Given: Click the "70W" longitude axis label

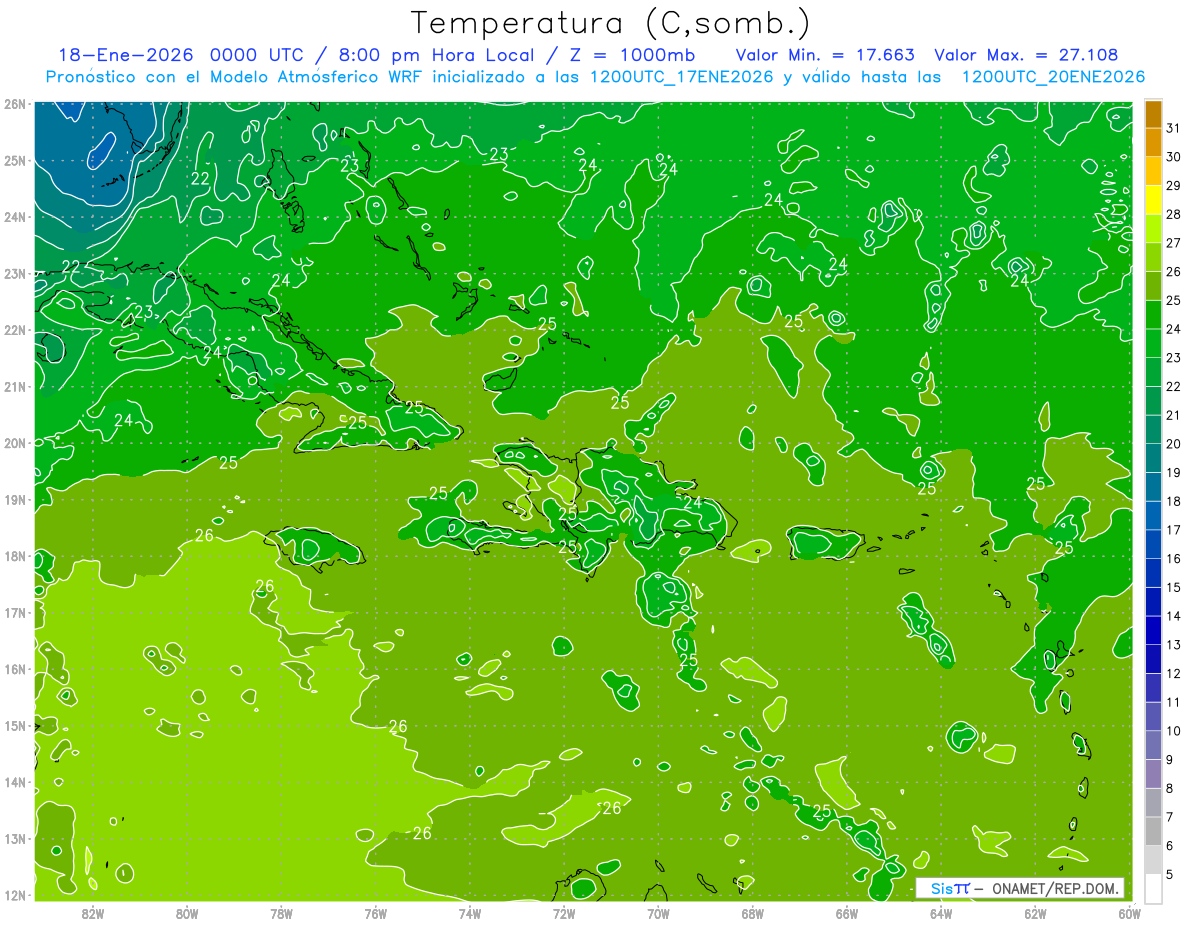Looking at the screenshot, I should click(658, 913).
